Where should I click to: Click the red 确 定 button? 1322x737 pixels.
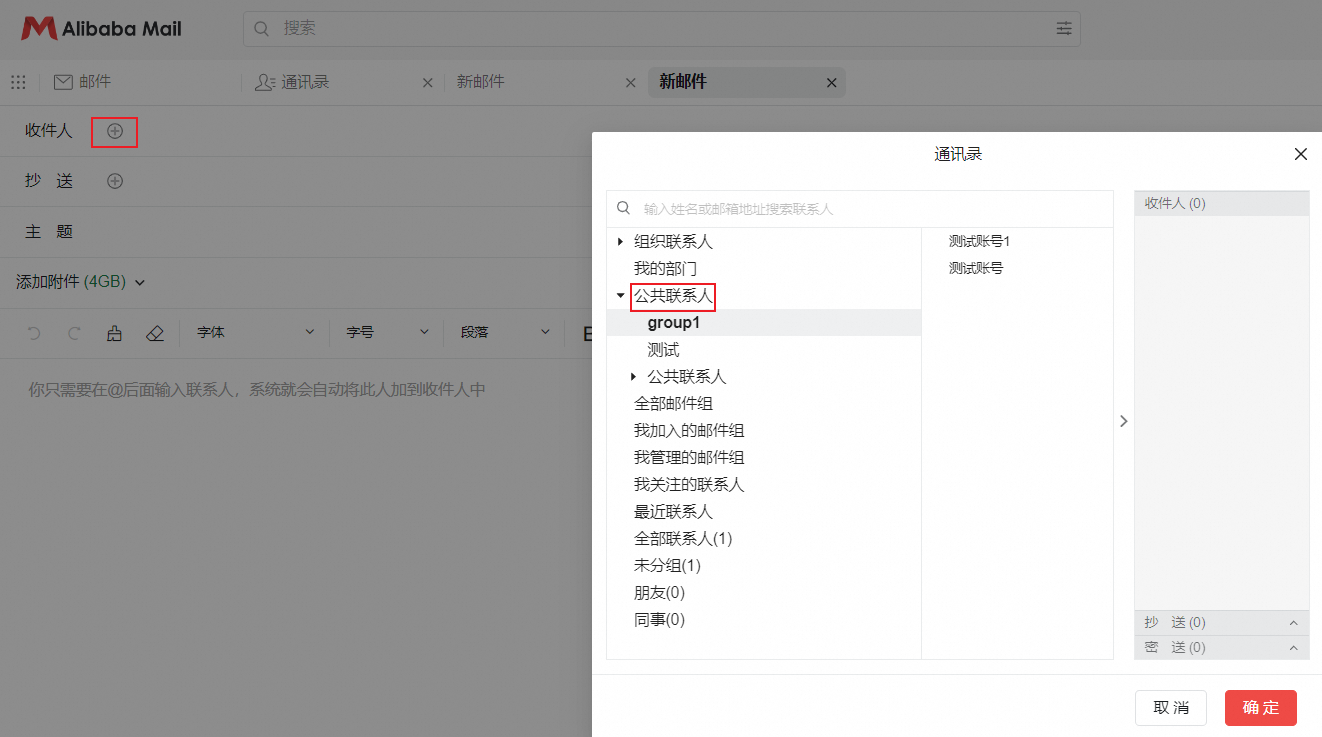click(x=1261, y=708)
